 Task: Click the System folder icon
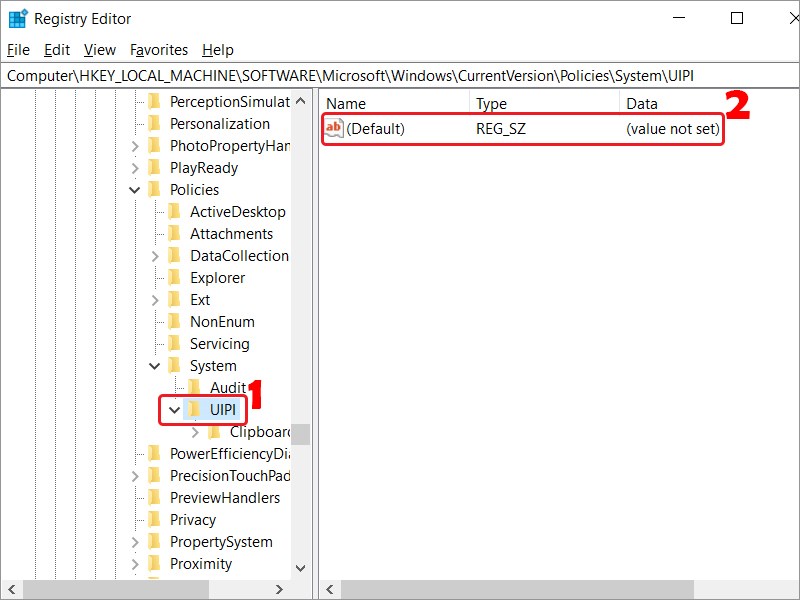point(174,365)
